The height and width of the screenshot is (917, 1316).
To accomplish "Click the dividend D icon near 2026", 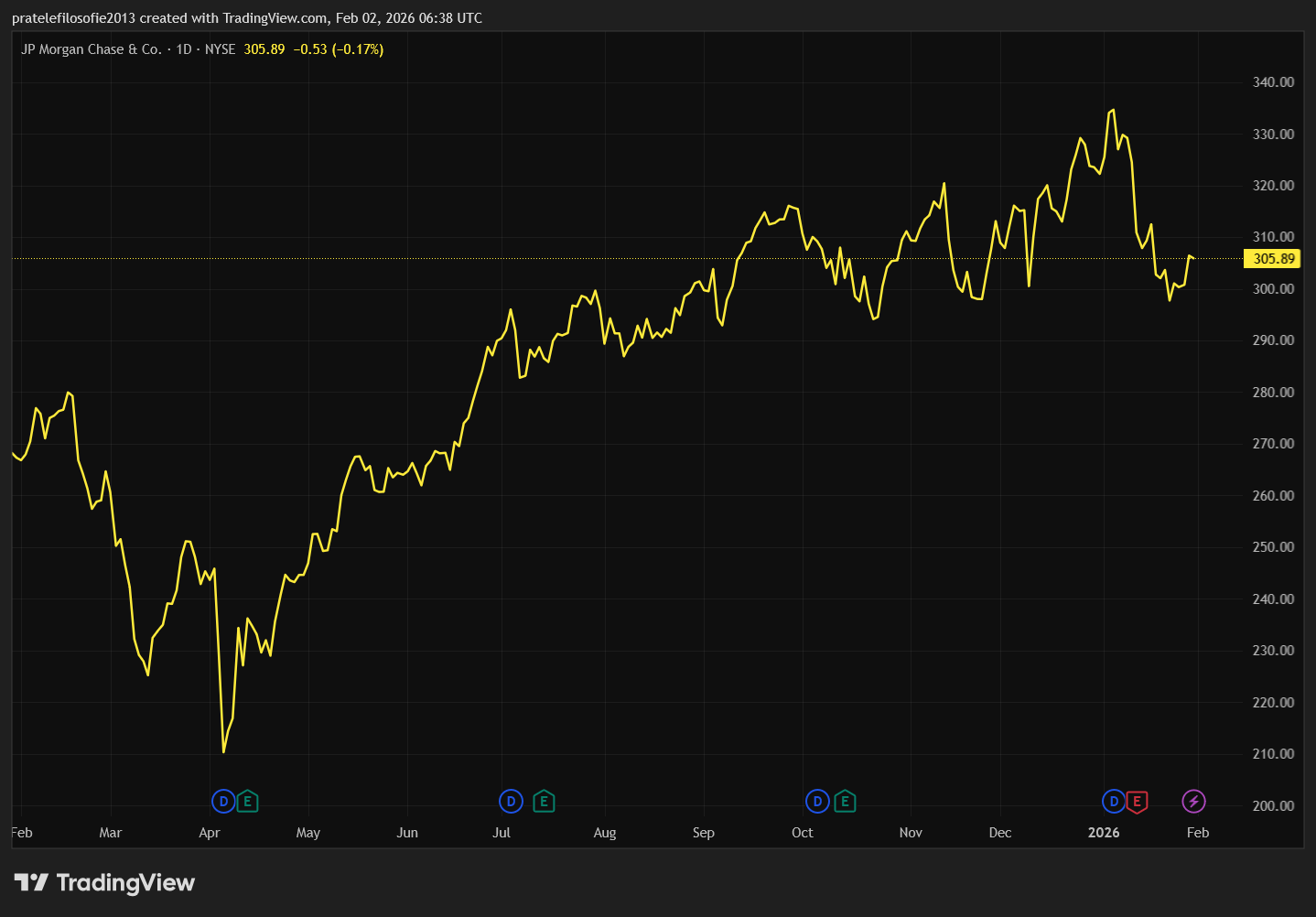I will 1114,802.
